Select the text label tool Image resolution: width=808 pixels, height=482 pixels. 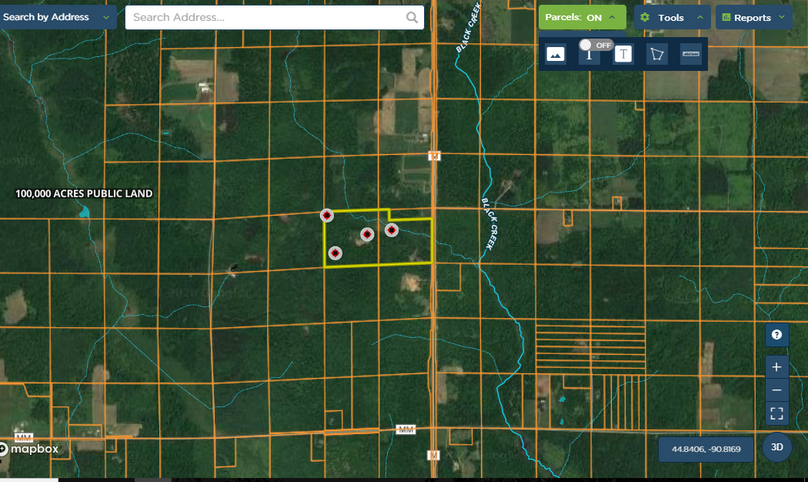[623, 54]
